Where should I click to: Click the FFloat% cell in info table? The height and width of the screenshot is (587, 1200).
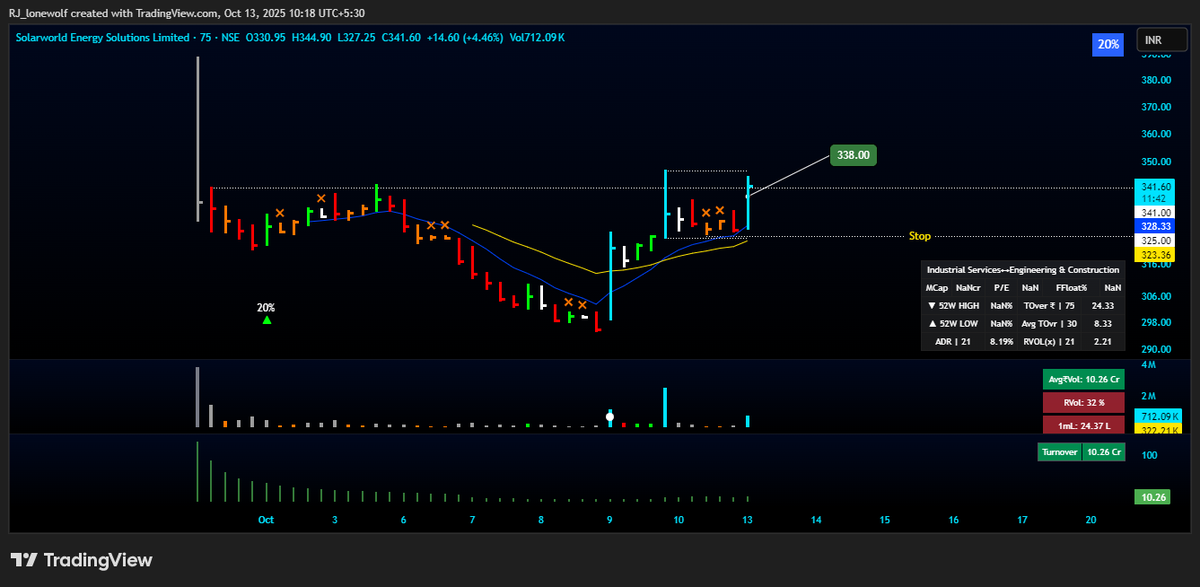[x=1071, y=287]
